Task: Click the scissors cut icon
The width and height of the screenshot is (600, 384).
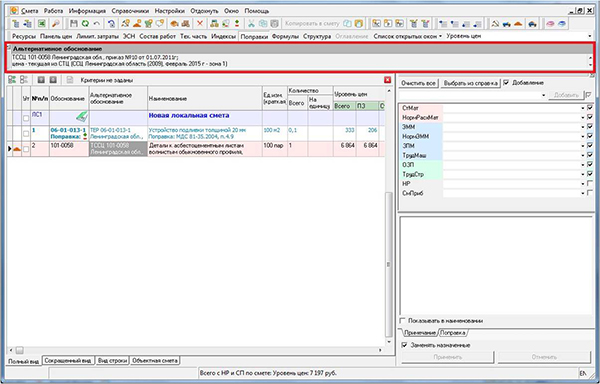Action: pyautogui.click(x=251, y=24)
